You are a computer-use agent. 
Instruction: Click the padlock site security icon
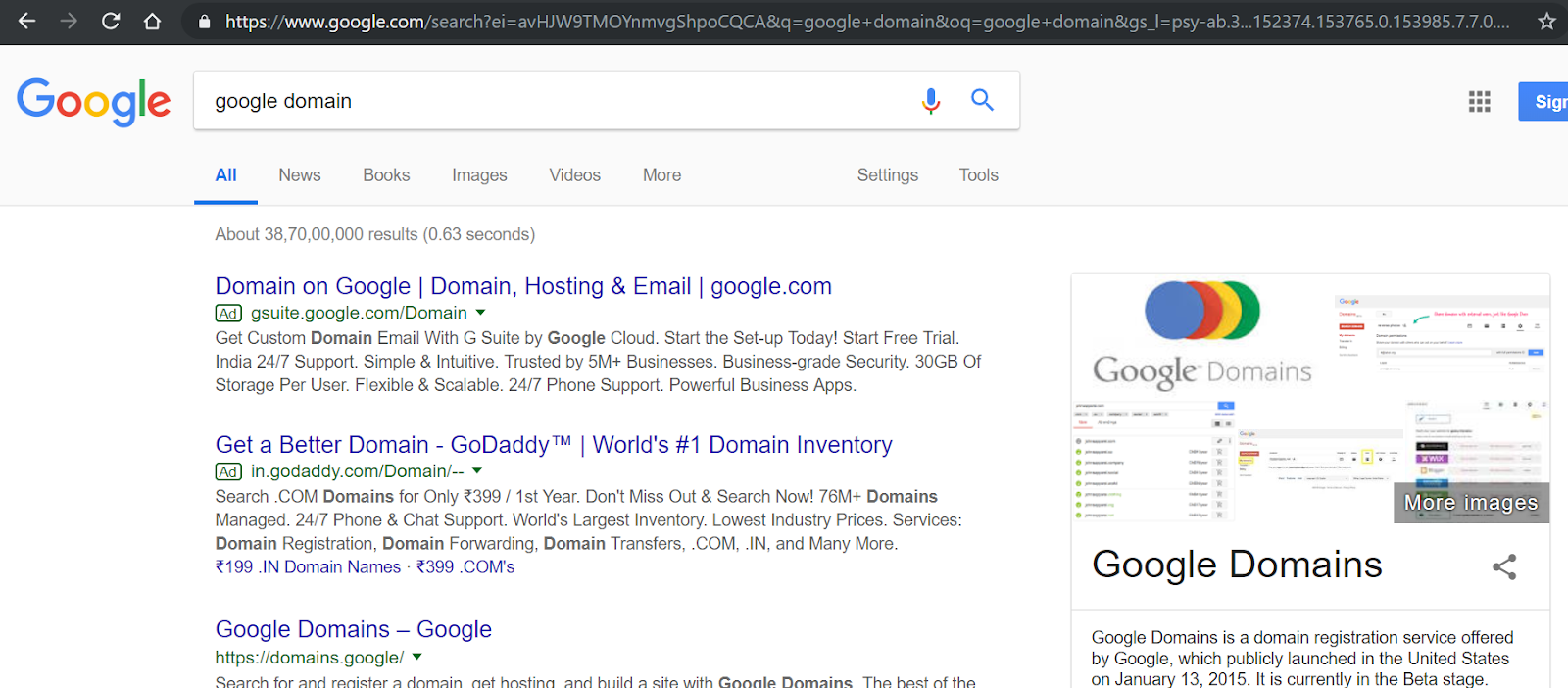pos(205,21)
